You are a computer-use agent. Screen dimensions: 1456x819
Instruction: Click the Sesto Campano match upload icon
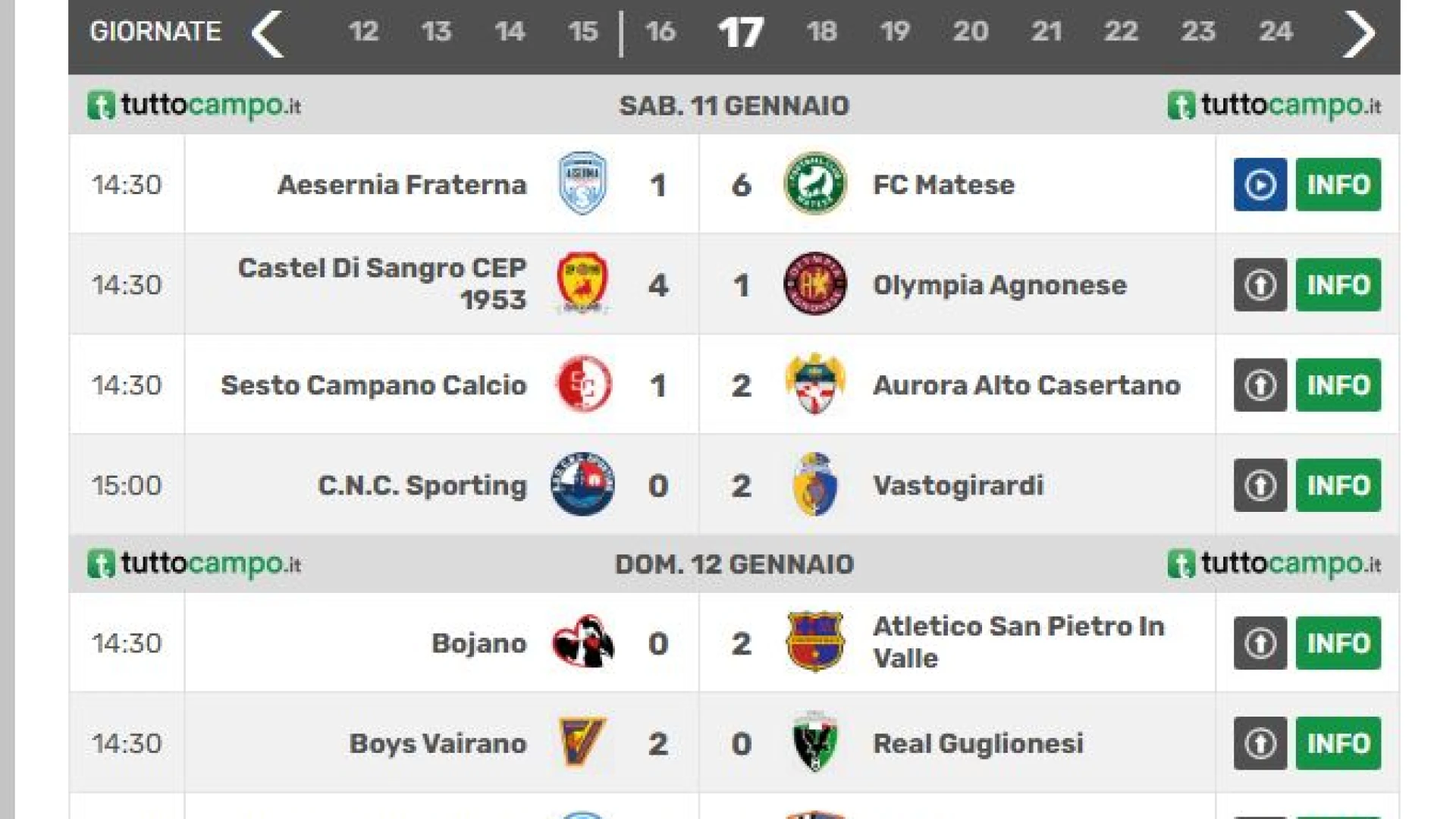click(1260, 384)
